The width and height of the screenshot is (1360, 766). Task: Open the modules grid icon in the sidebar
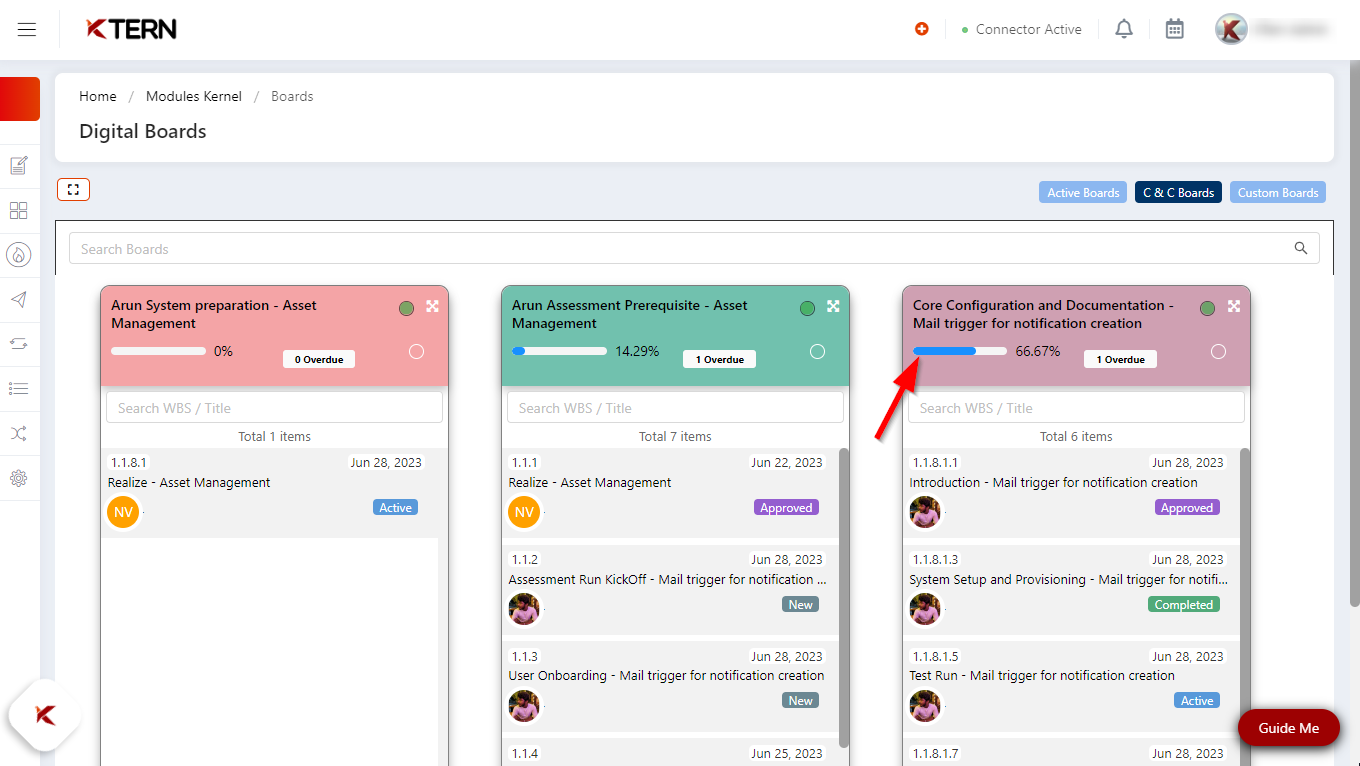[x=19, y=210]
